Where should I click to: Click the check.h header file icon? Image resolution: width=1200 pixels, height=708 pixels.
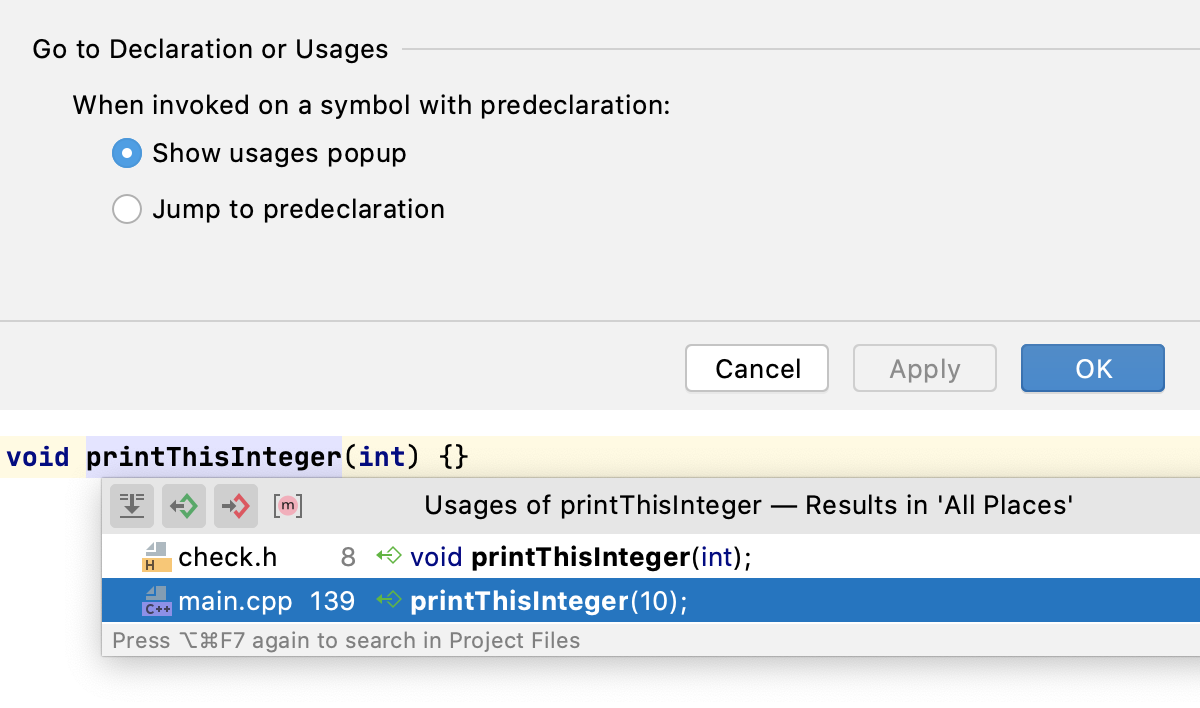(156, 557)
